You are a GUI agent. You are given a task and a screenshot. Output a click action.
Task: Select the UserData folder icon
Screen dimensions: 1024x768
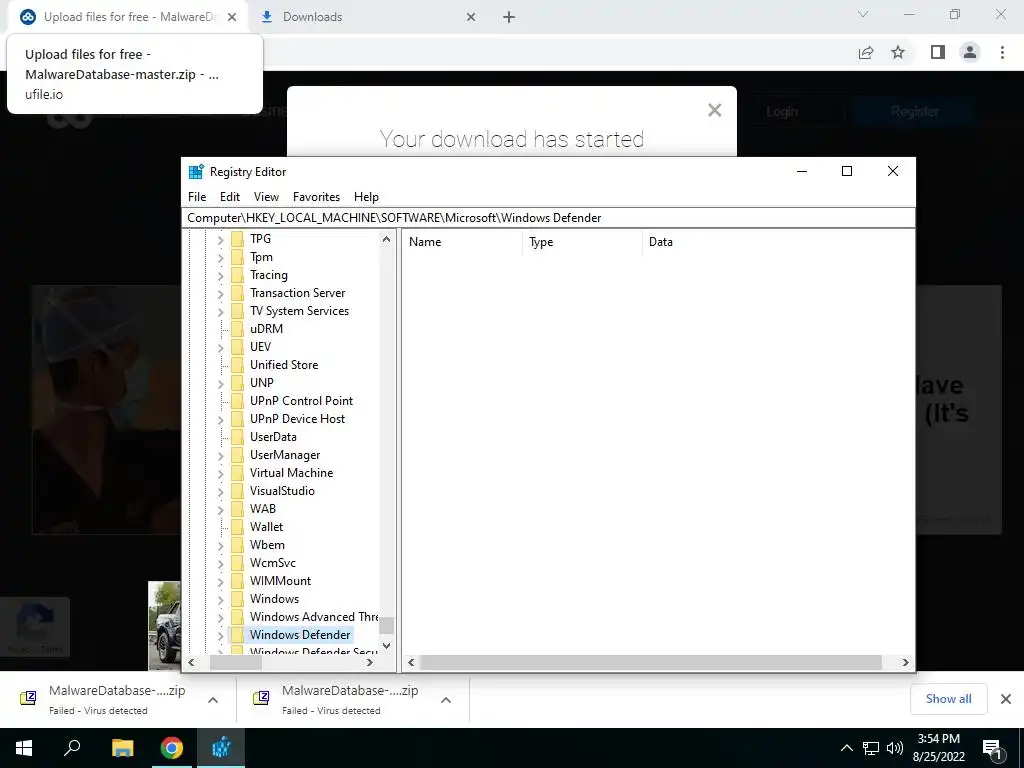pos(237,436)
